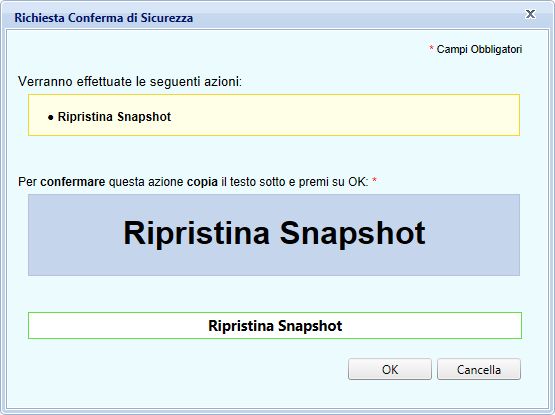Screen dimensions: 555x415
Task: Click the Campi Obbligatori label
Action: click(479, 49)
